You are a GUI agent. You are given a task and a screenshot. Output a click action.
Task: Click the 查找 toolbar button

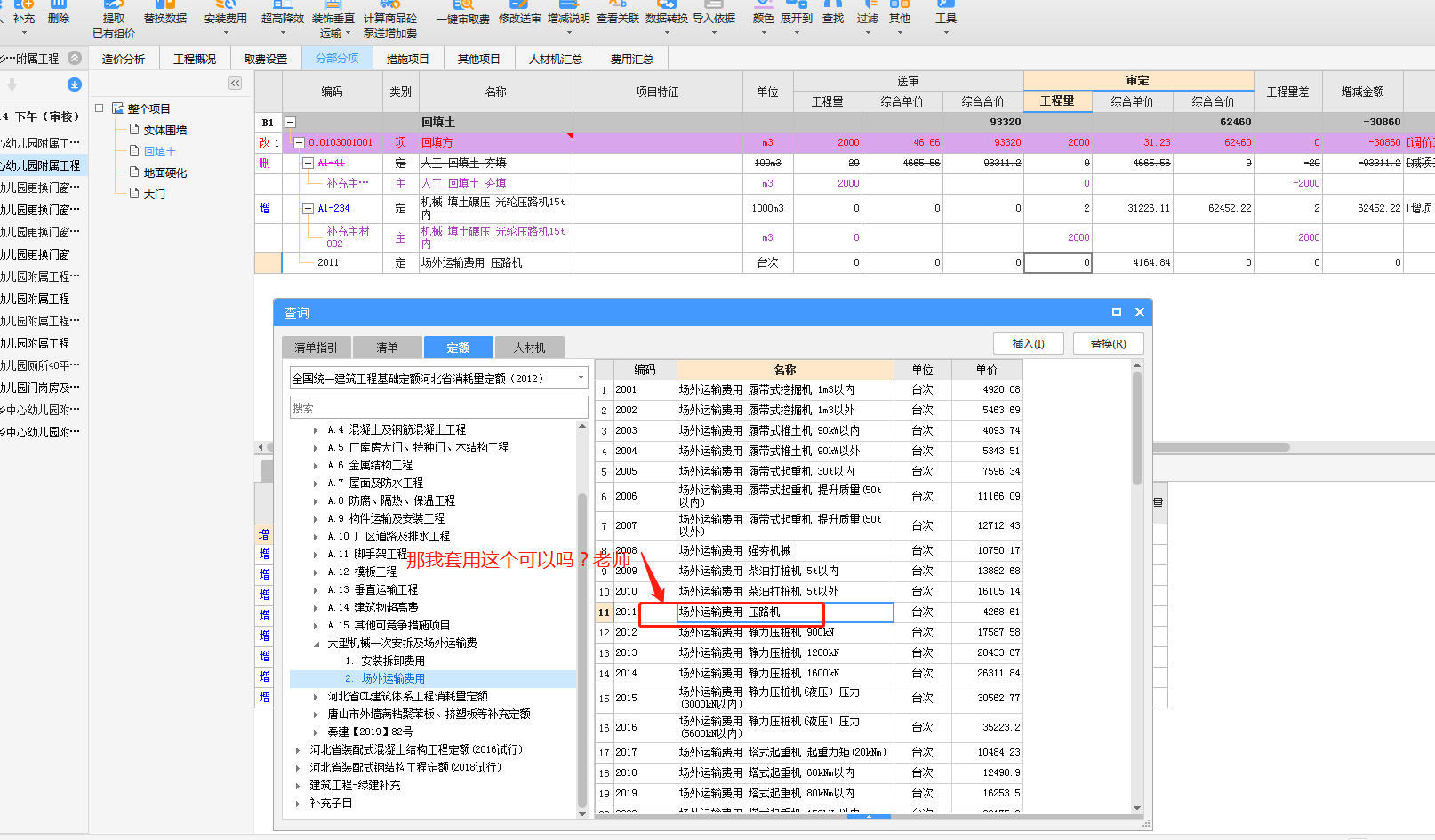833,12
